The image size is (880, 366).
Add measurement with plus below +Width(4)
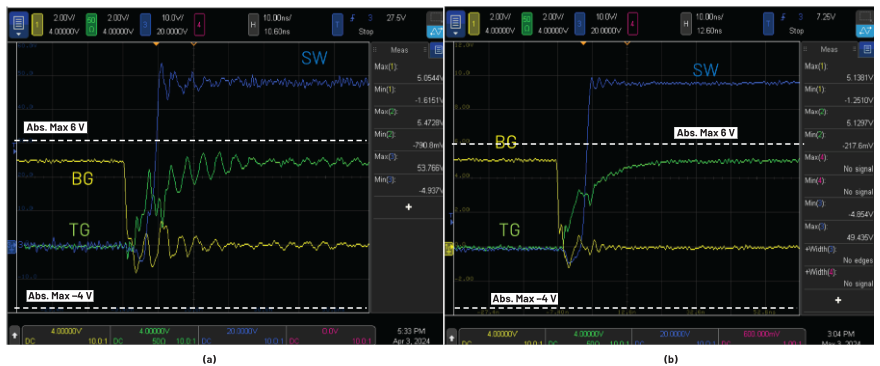pyautogui.click(x=838, y=300)
